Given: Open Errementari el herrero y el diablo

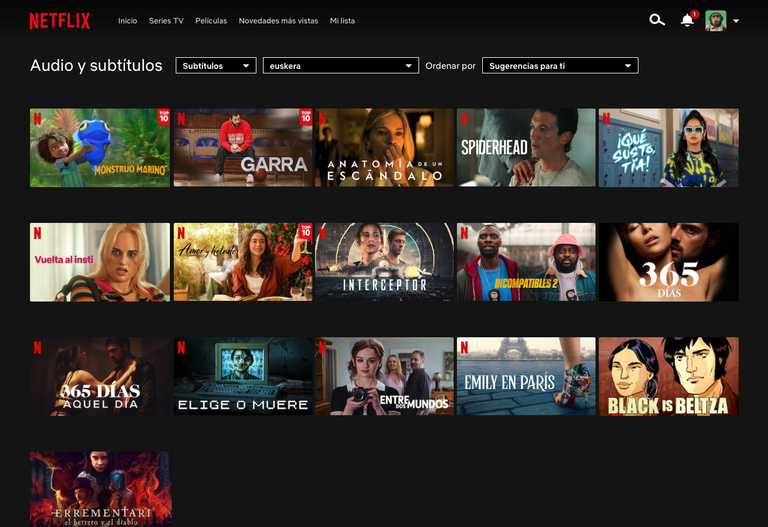Looking at the screenshot, I should (100, 489).
